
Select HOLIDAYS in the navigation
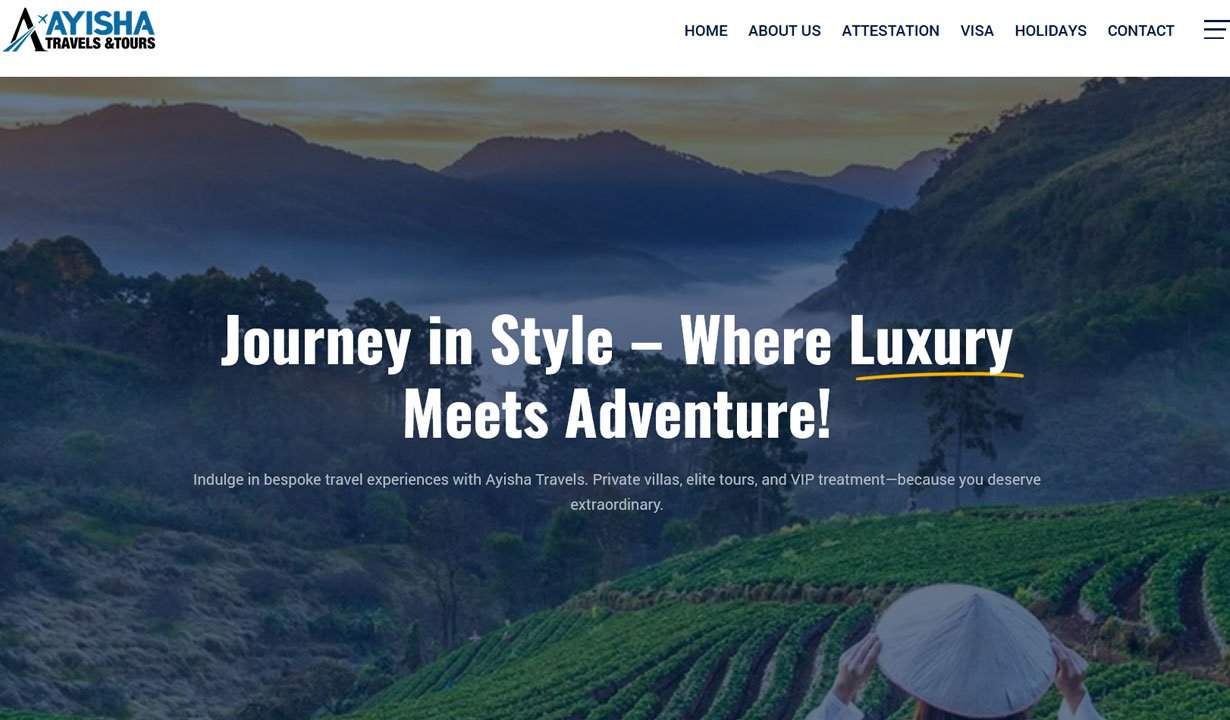[x=1050, y=31]
